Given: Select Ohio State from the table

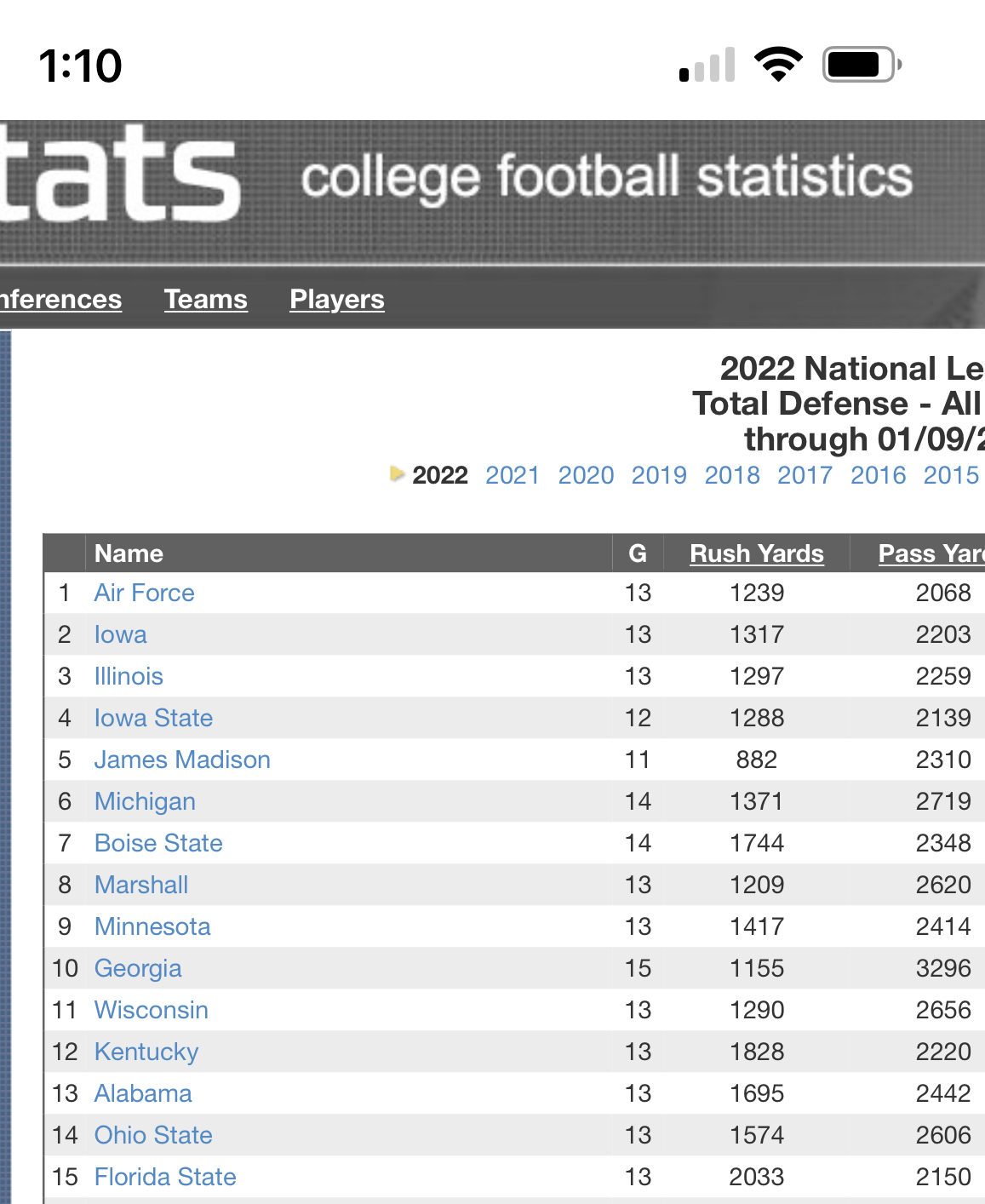Looking at the screenshot, I should coord(153,1135).
